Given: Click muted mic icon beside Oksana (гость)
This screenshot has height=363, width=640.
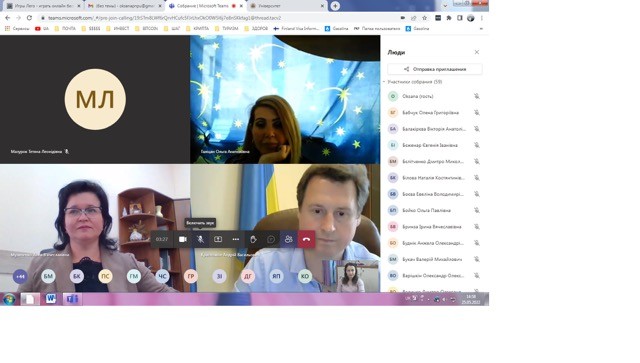Looking at the screenshot, I should (476, 96).
